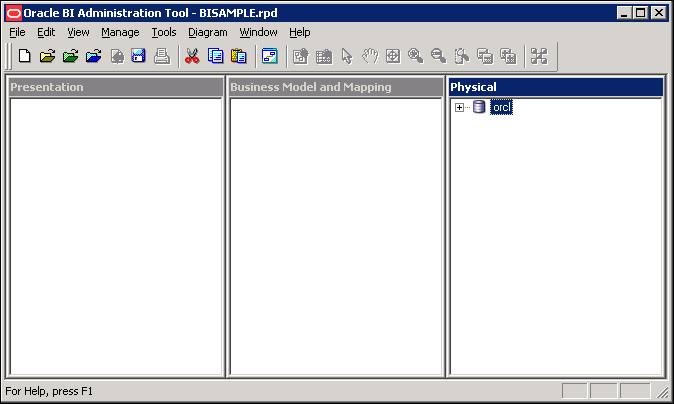Select the orcl tree item
Viewport: 674px width, 404px height.
(x=501, y=107)
